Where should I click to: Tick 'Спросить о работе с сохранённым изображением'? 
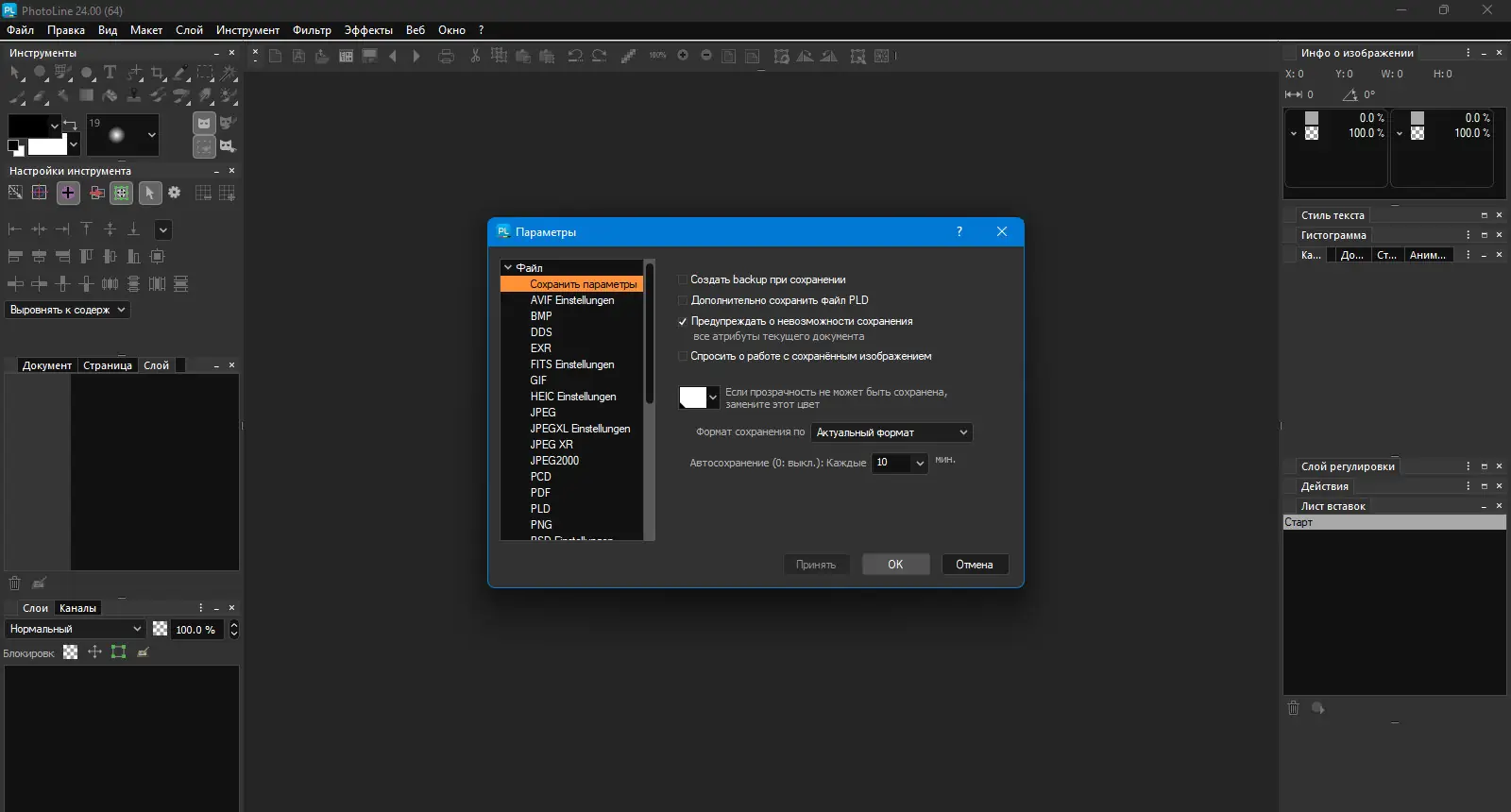pyautogui.click(x=683, y=356)
